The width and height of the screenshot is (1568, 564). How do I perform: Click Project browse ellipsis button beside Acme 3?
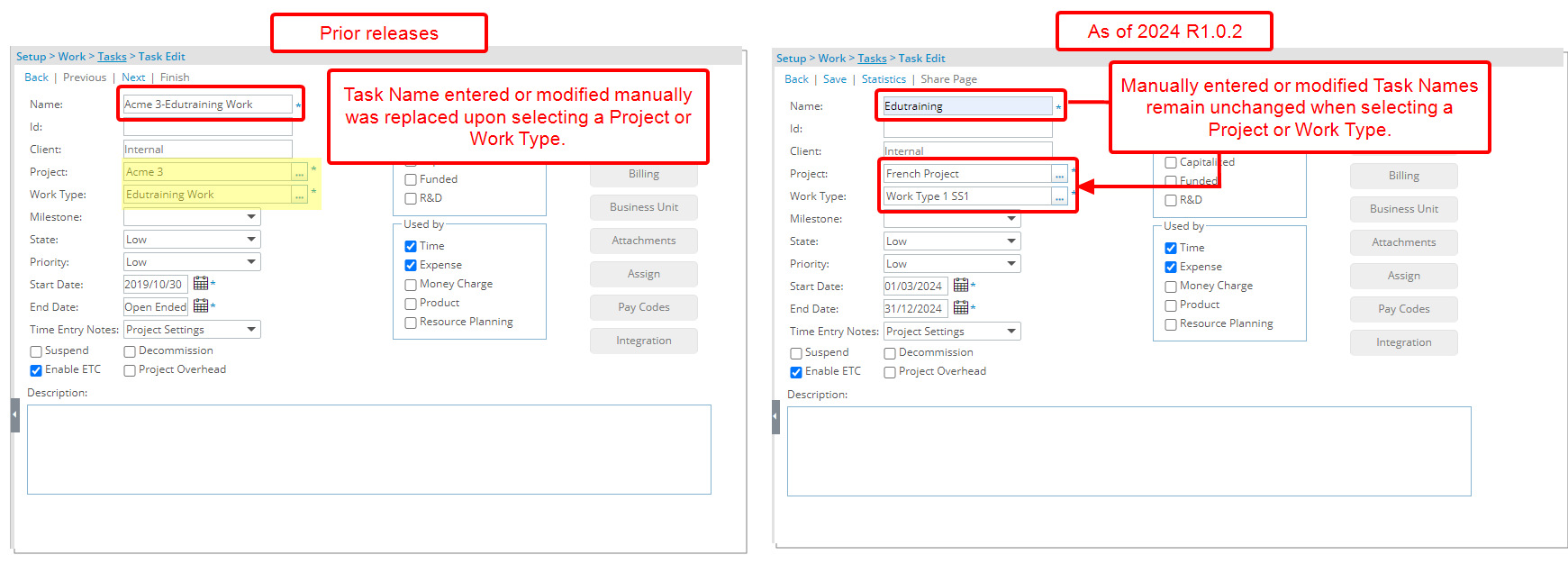pos(300,172)
